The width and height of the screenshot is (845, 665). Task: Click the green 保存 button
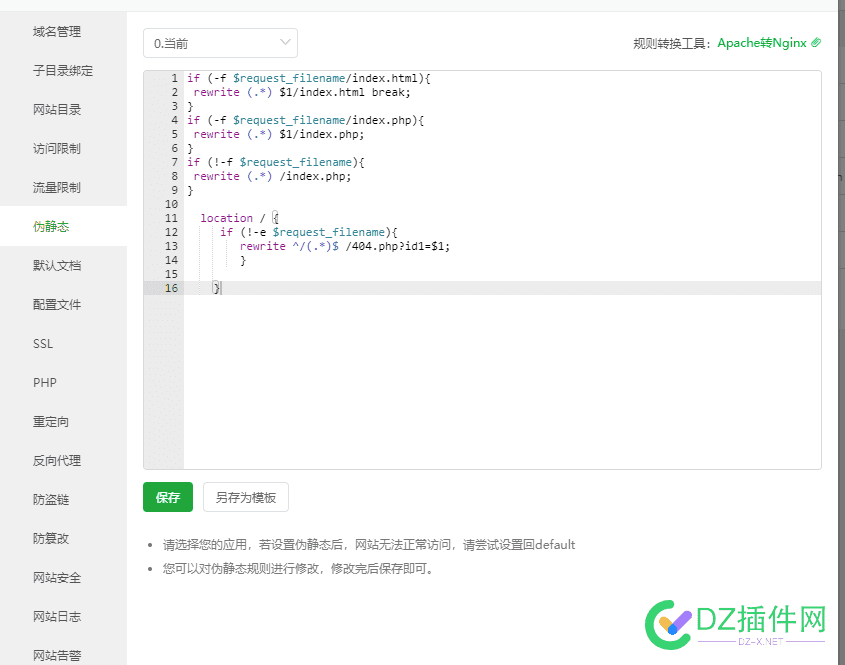168,497
